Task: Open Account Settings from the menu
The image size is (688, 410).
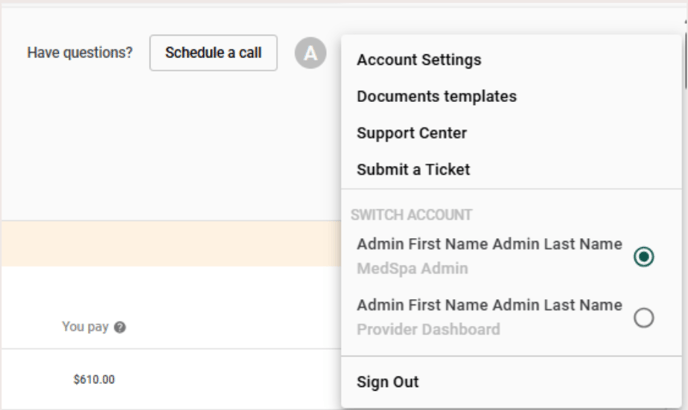Action: coord(419,60)
